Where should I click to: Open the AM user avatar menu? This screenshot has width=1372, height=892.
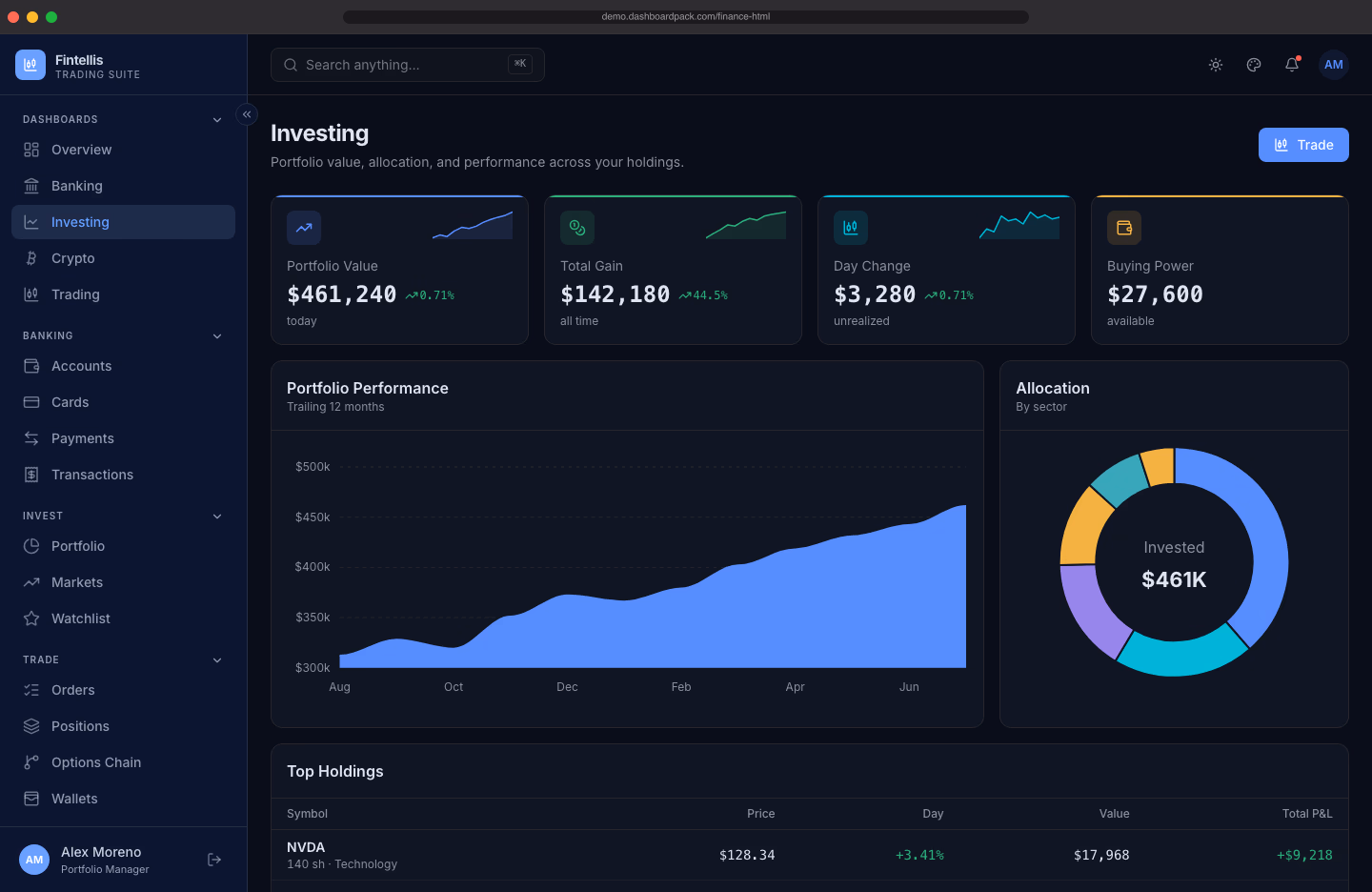pyautogui.click(x=1334, y=65)
